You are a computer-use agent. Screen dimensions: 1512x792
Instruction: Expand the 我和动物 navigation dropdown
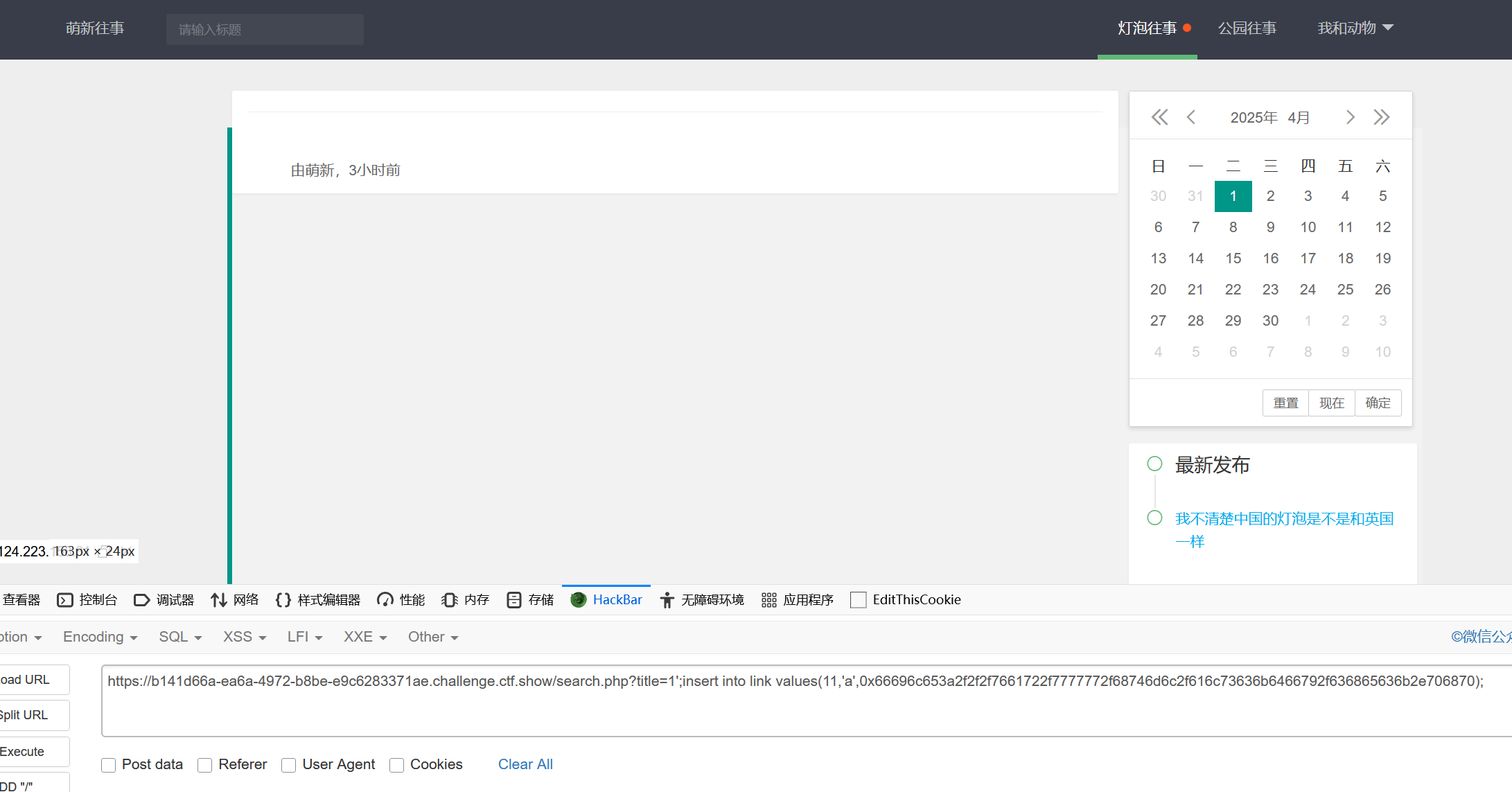[1355, 28]
